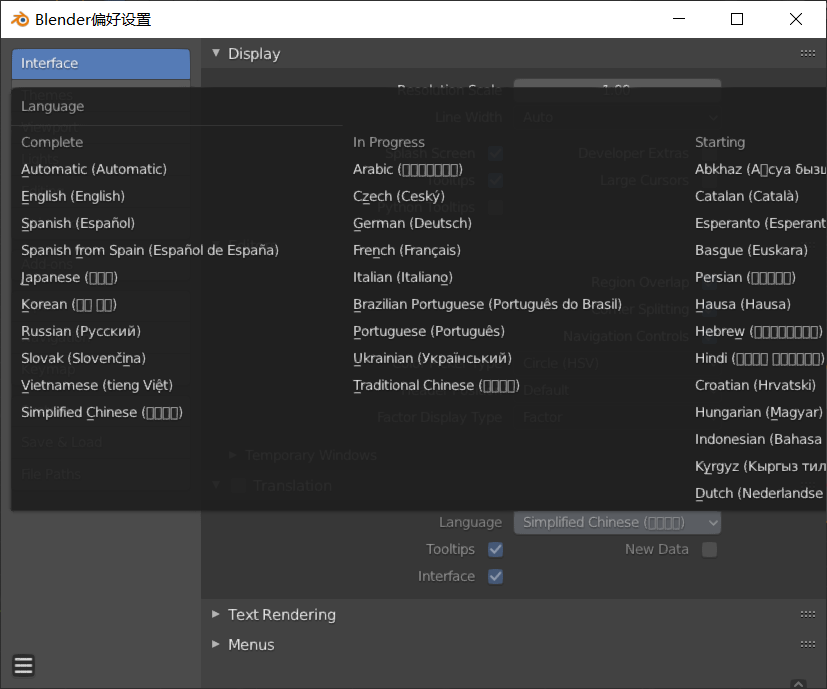This screenshot has height=689, width=827.
Task: Choose Ukrainian (Український) language
Action: [x=432, y=358]
